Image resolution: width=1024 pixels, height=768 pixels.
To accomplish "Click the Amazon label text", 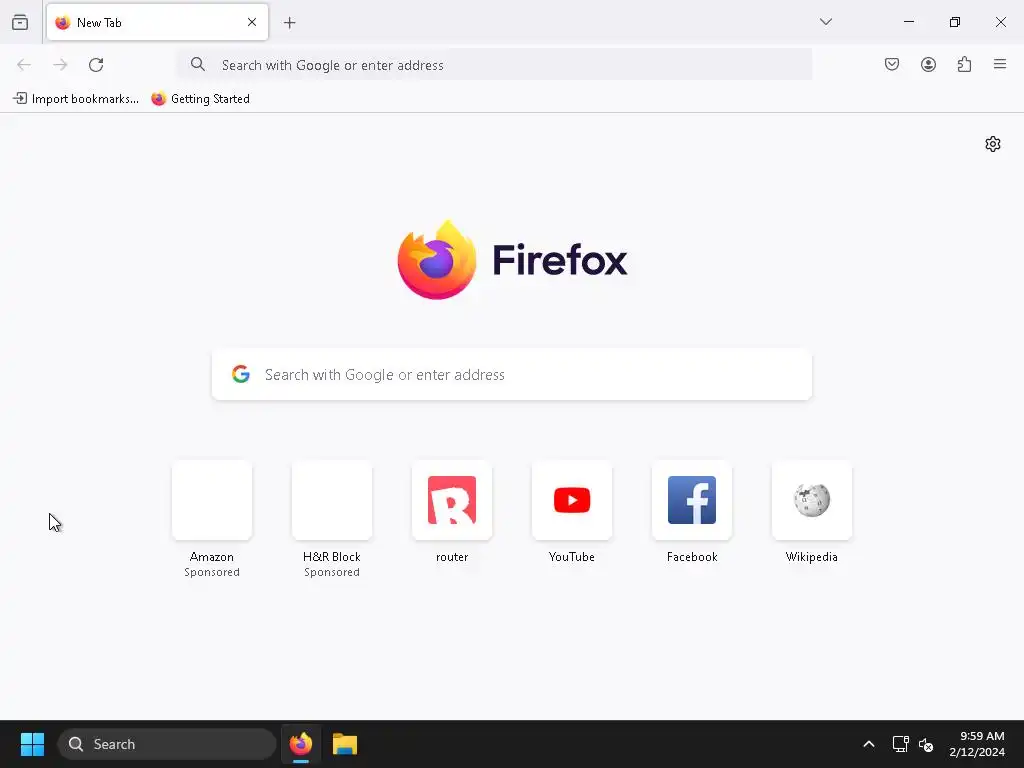I will coord(212,557).
